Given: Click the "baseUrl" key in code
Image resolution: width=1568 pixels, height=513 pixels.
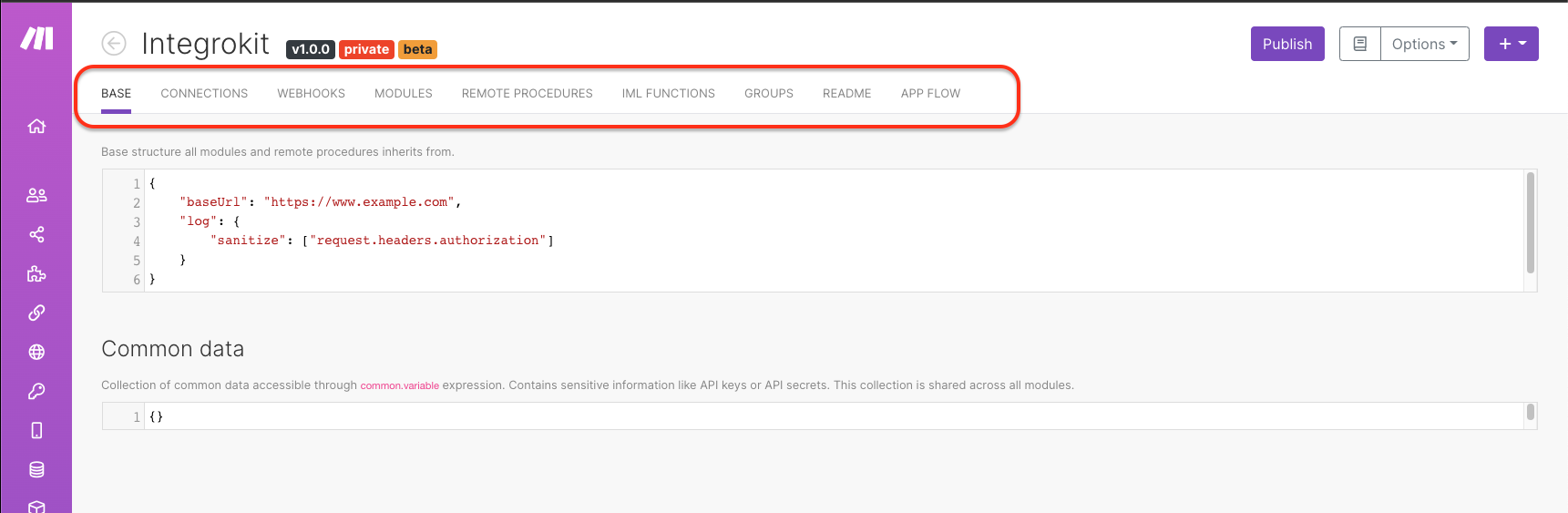Looking at the screenshot, I should (214, 202).
